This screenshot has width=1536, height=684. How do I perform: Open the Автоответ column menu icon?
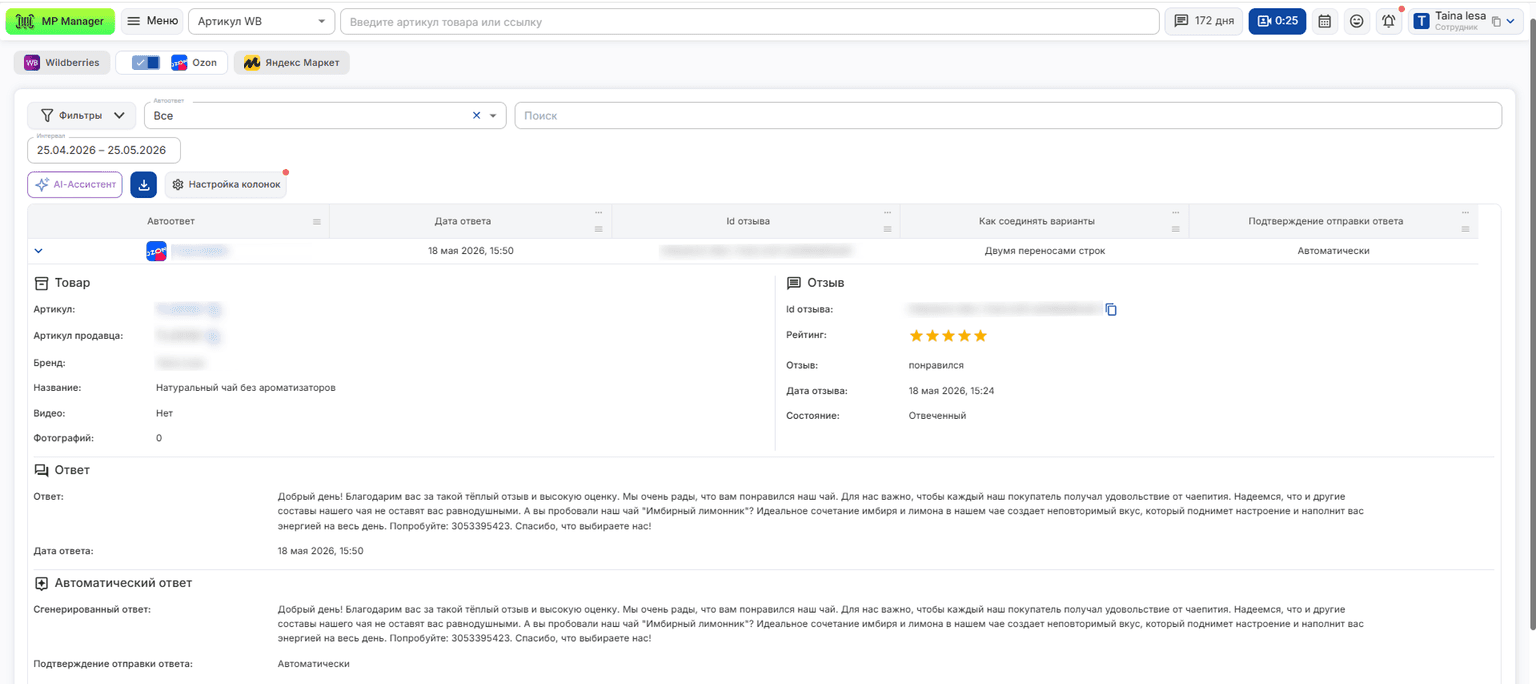317,222
